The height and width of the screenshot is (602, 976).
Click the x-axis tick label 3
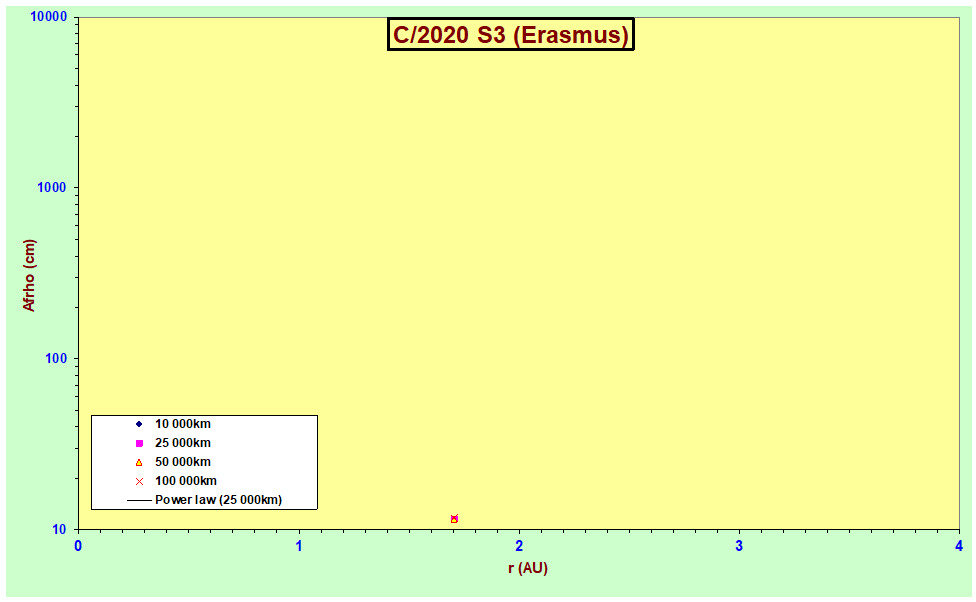[739, 547]
